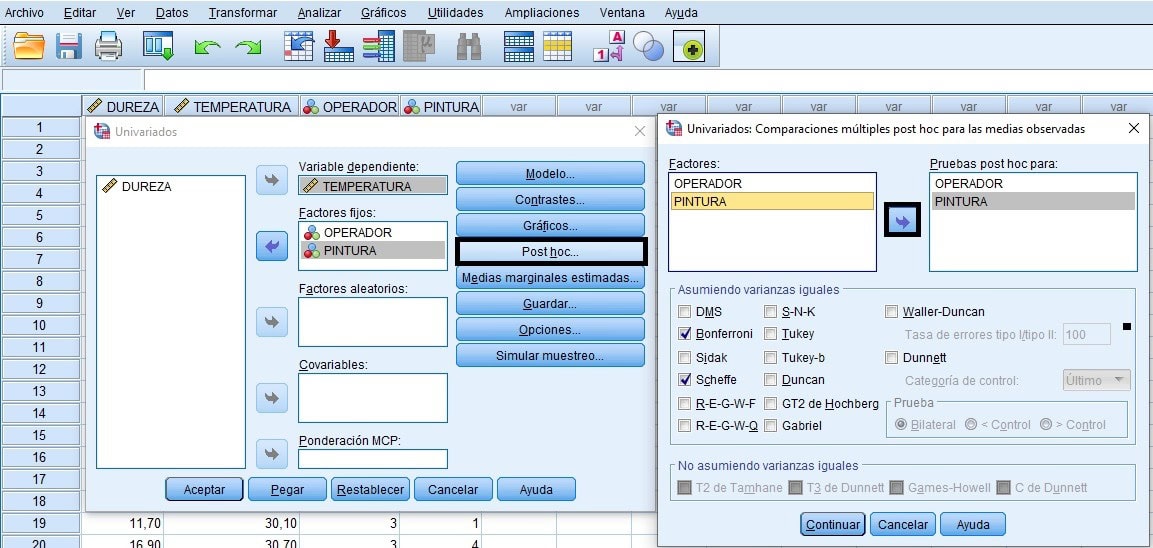Show all variables plus icon
This screenshot has width=1153, height=548.
690,48
